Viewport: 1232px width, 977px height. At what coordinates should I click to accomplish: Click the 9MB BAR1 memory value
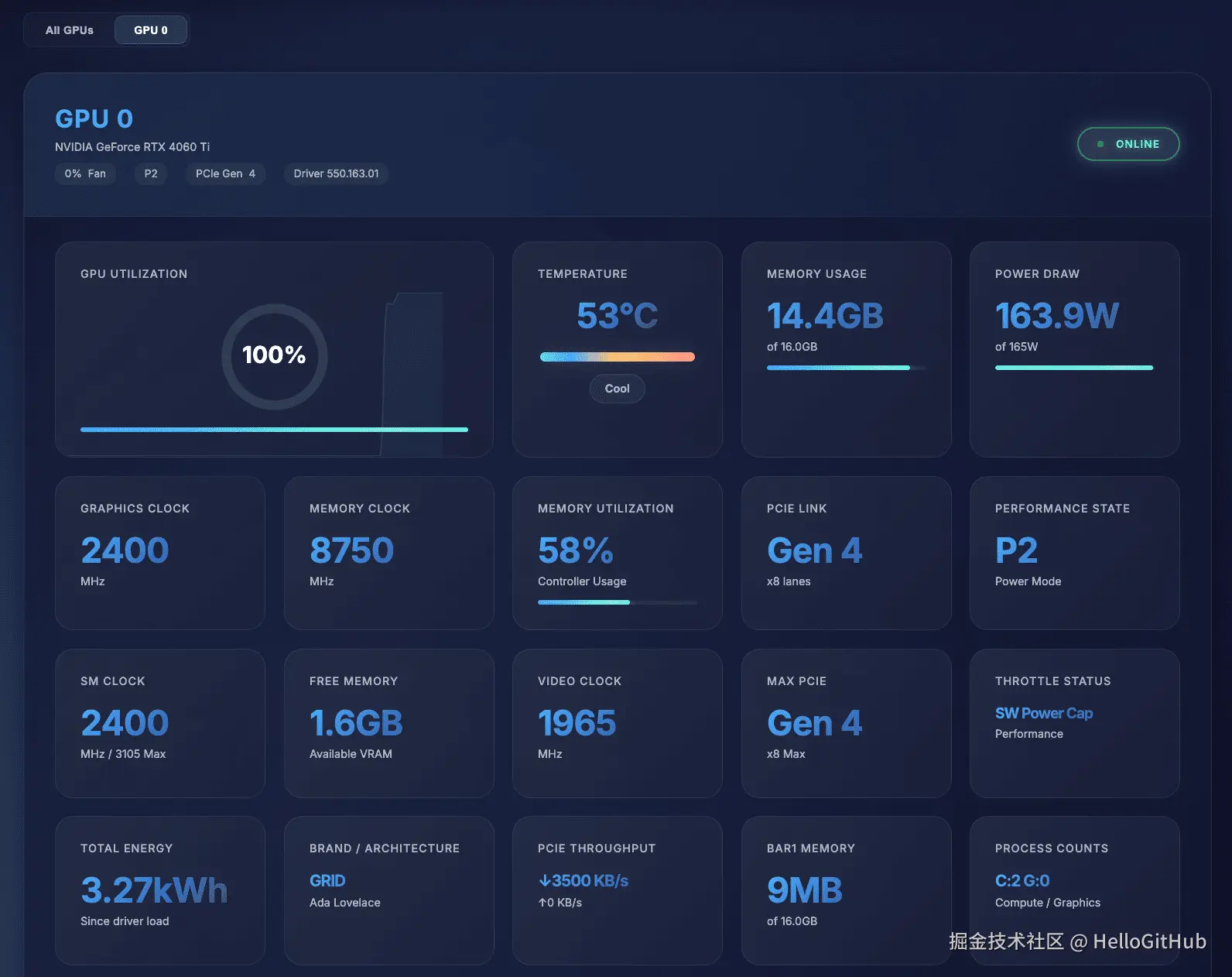click(804, 890)
